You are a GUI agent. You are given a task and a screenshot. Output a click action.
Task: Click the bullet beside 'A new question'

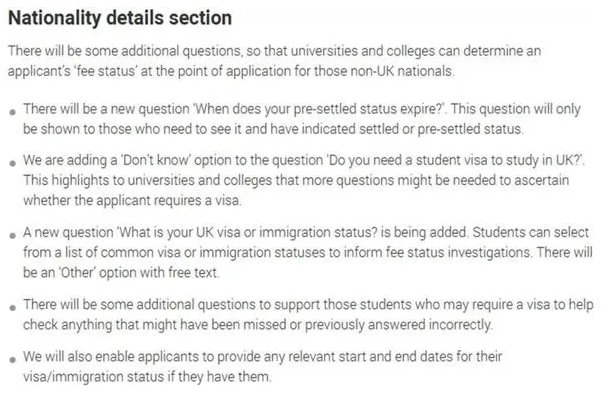click(x=13, y=235)
